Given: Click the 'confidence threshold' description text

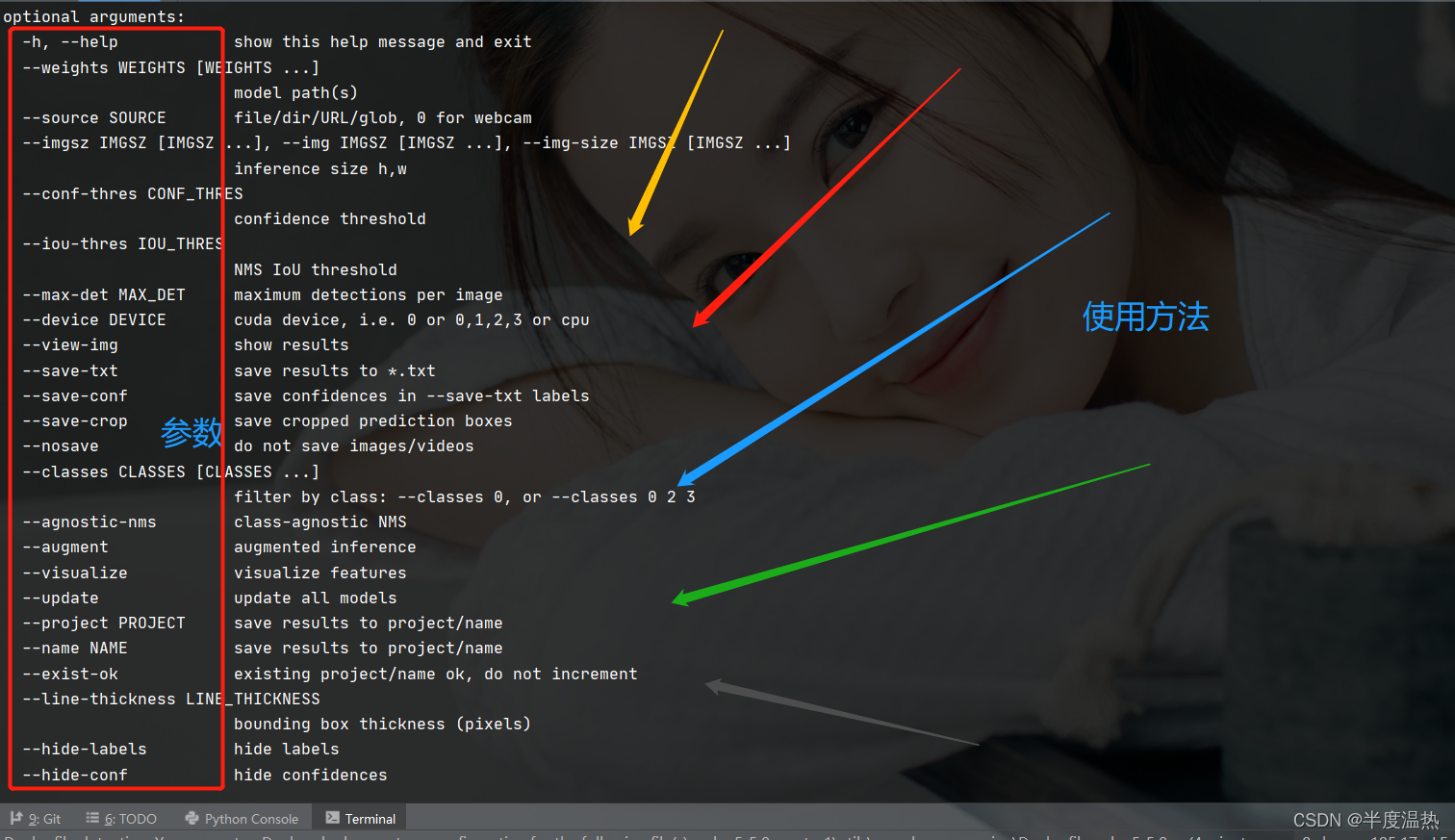Looking at the screenshot, I should click(330, 218).
